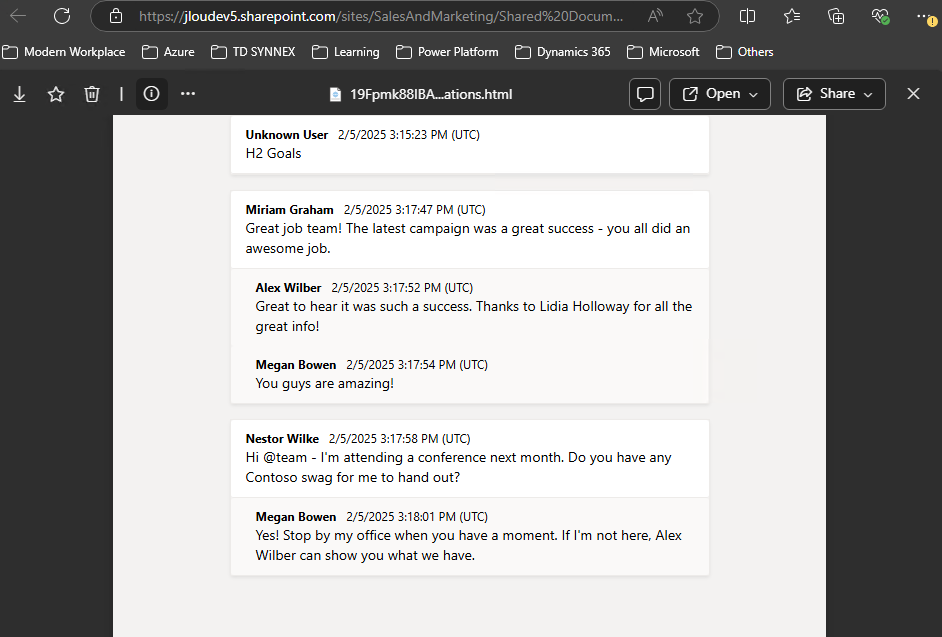The width and height of the screenshot is (942, 637).
Task: Click timestamp 2/5/2025 3:17:58 PM (UTC)
Action: tap(400, 439)
